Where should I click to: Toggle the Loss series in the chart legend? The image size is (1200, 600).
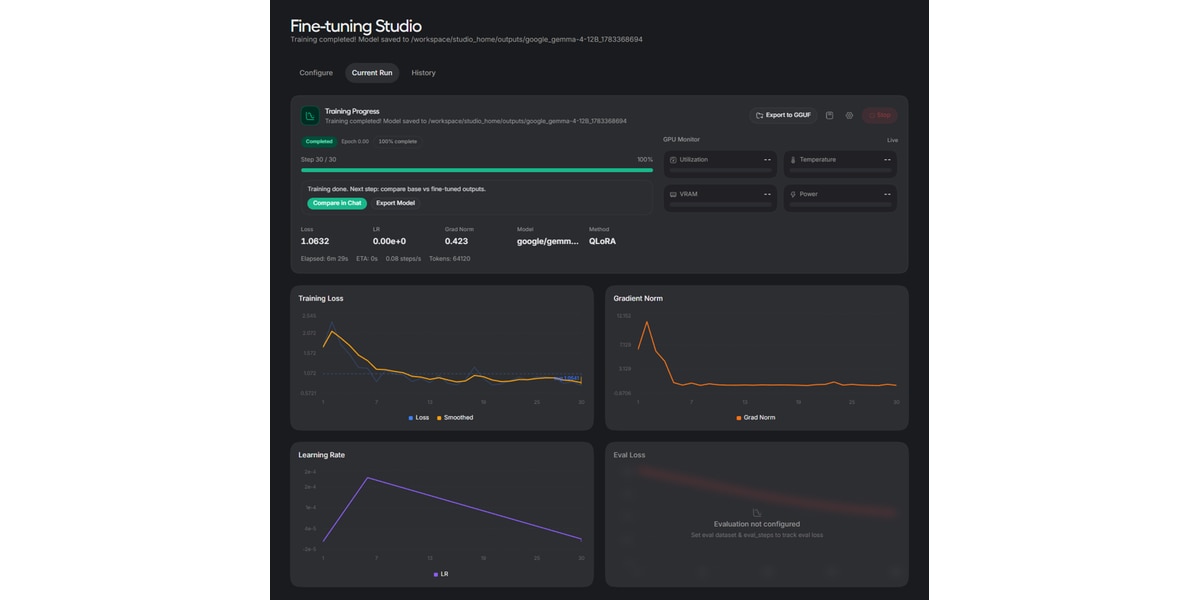click(x=419, y=417)
